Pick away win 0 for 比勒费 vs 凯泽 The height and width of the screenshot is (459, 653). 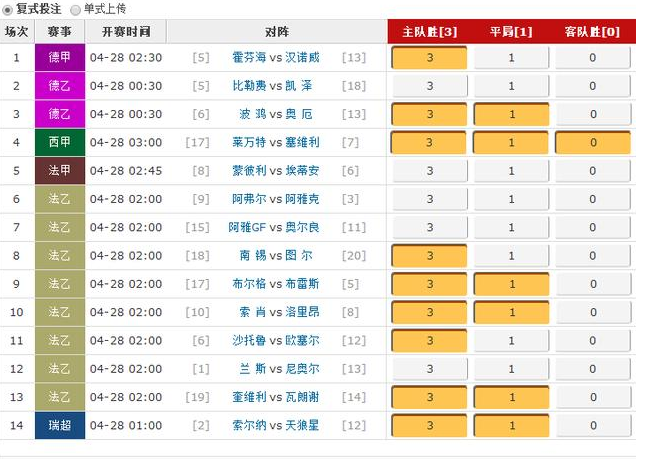point(593,86)
